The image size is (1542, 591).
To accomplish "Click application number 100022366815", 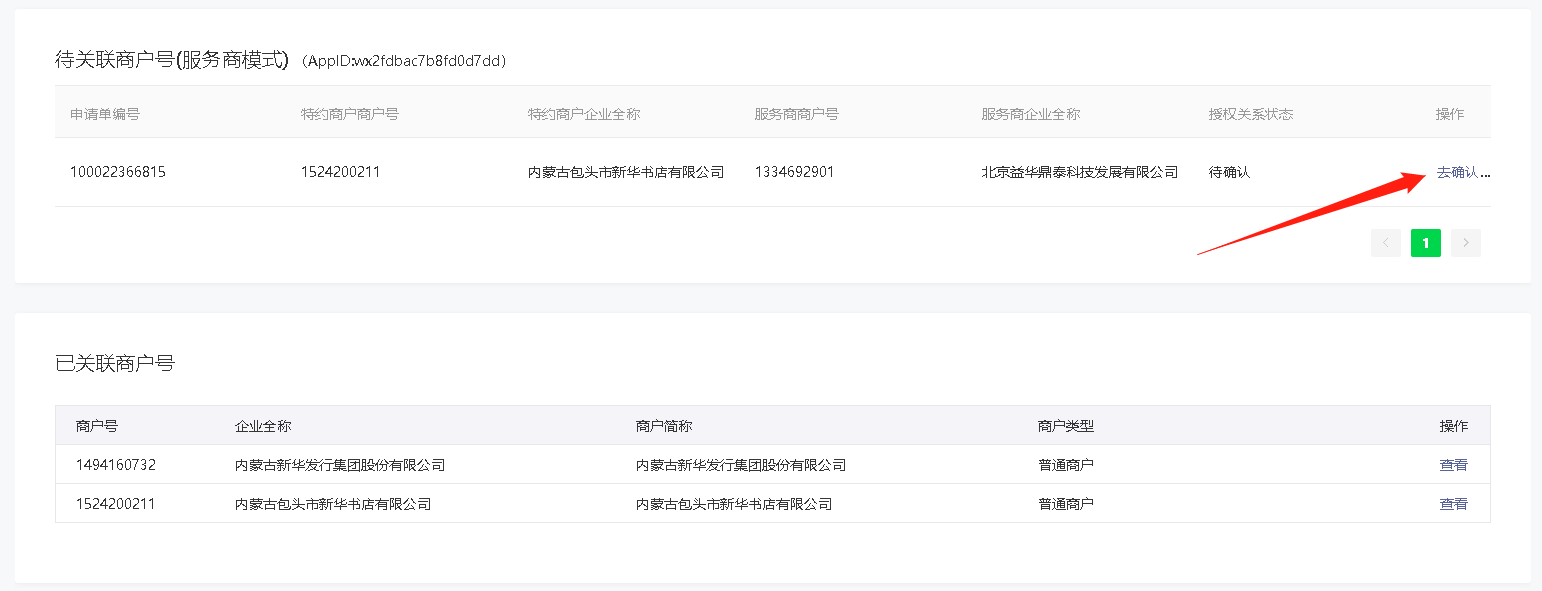I will point(118,172).
